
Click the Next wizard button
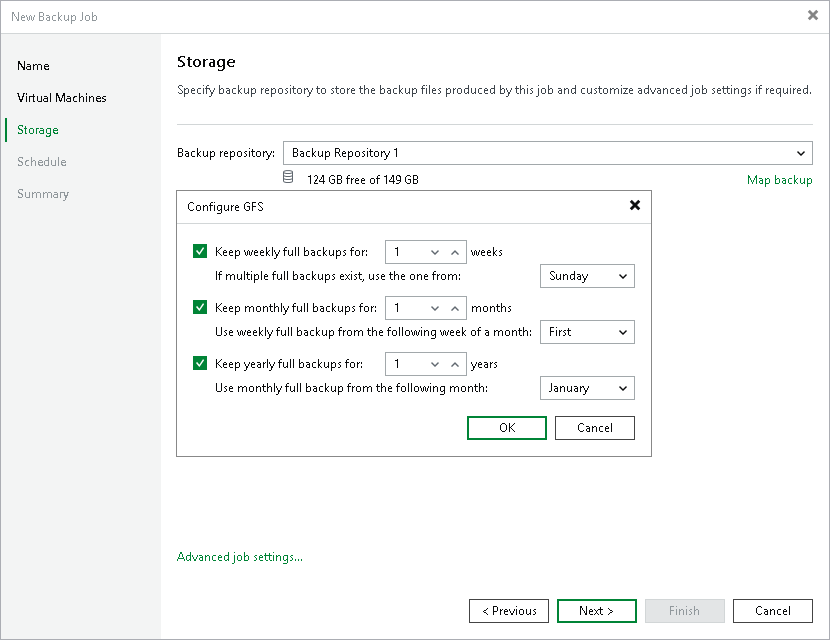pyautogui.click(x=597, y=611)
